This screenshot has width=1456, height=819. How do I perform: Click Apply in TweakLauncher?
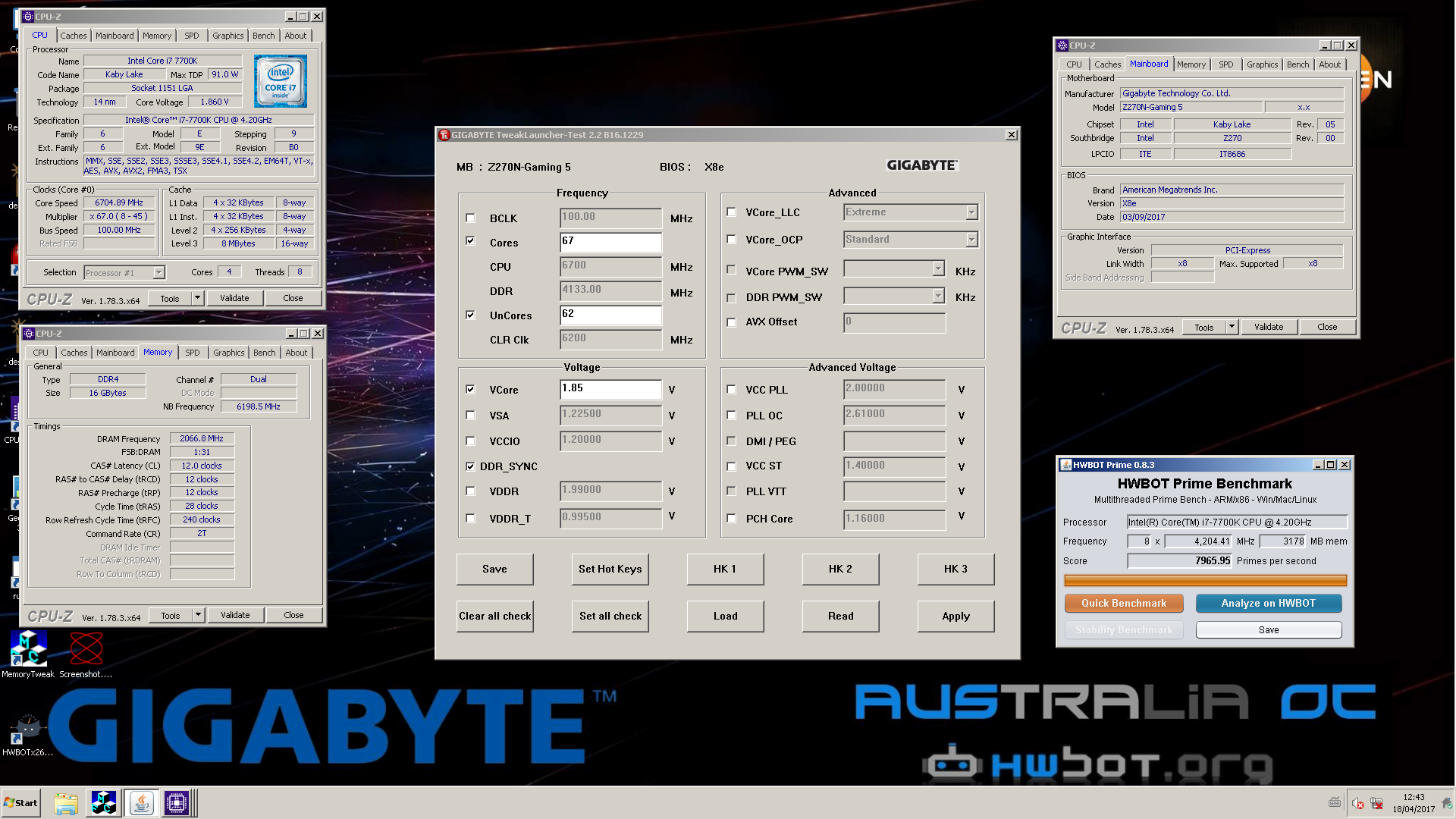955,616
